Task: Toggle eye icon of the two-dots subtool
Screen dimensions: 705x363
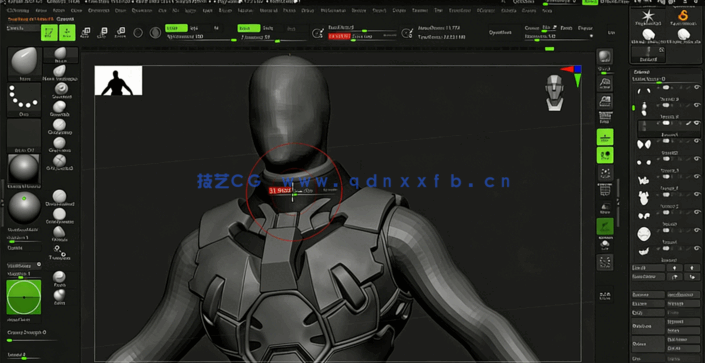Action: click(x=697, y=160)
